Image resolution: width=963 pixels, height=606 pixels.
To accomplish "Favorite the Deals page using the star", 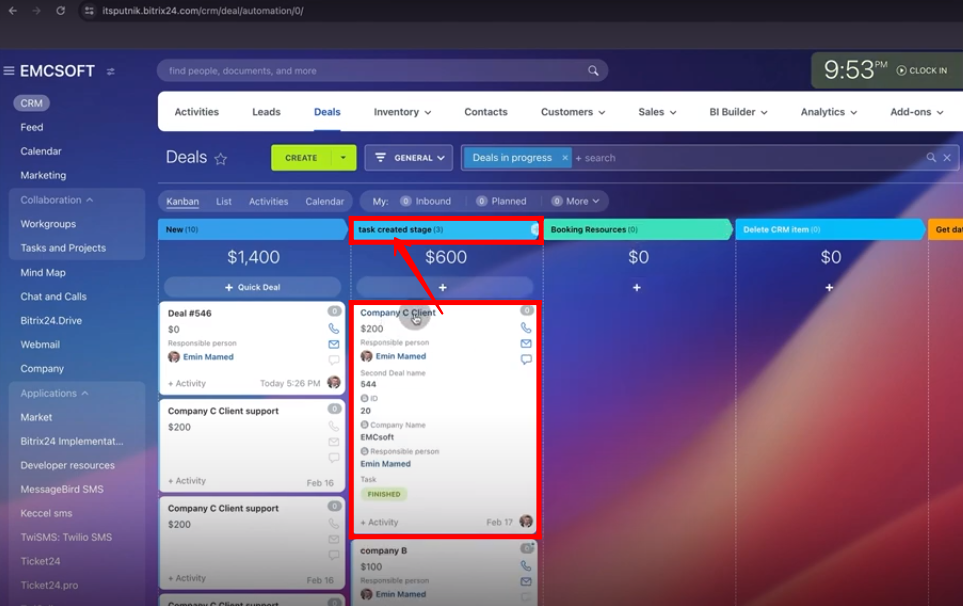I will tap(219, 158).
